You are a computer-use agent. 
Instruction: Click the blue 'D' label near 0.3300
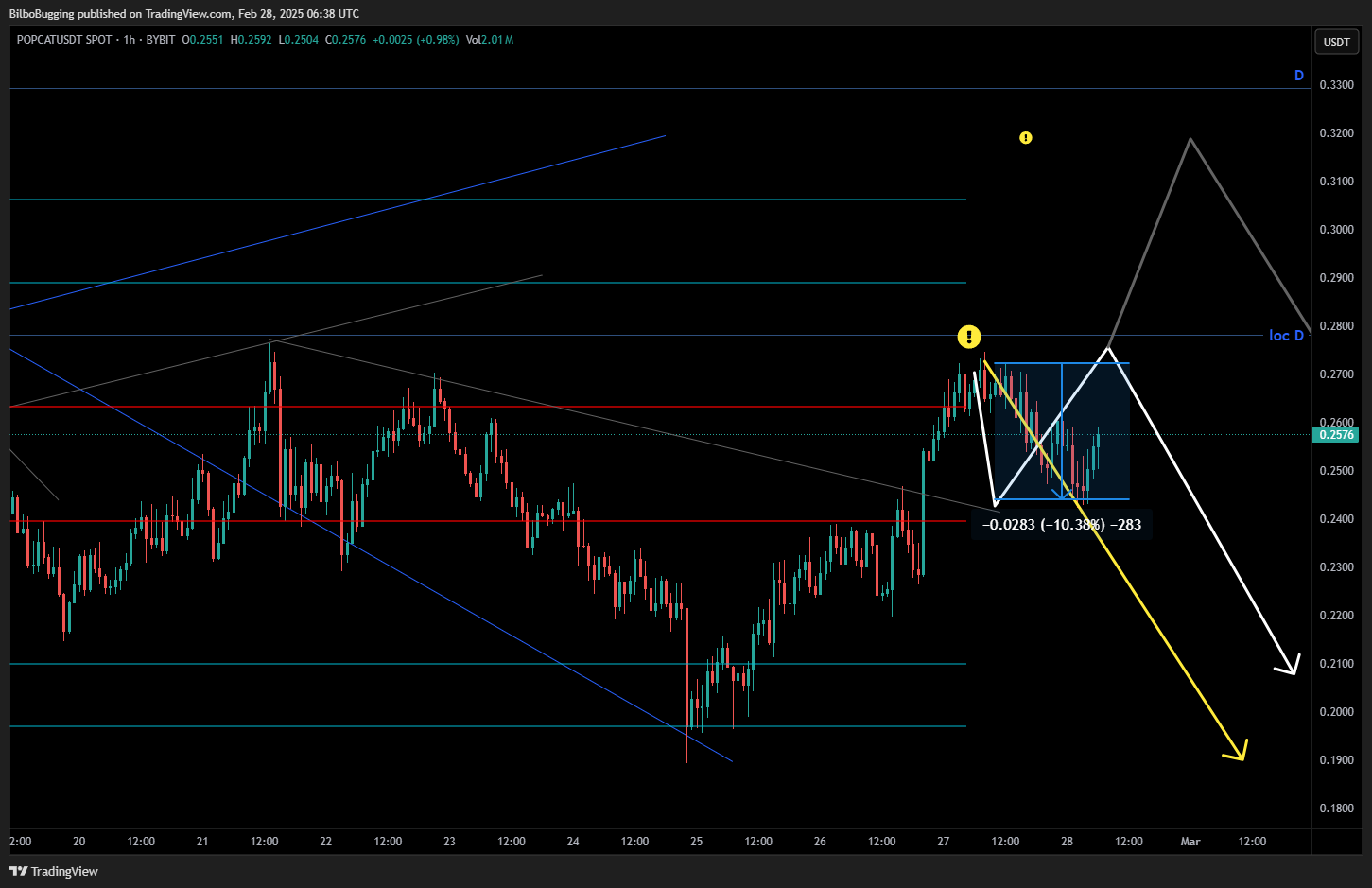(1299, 76)
